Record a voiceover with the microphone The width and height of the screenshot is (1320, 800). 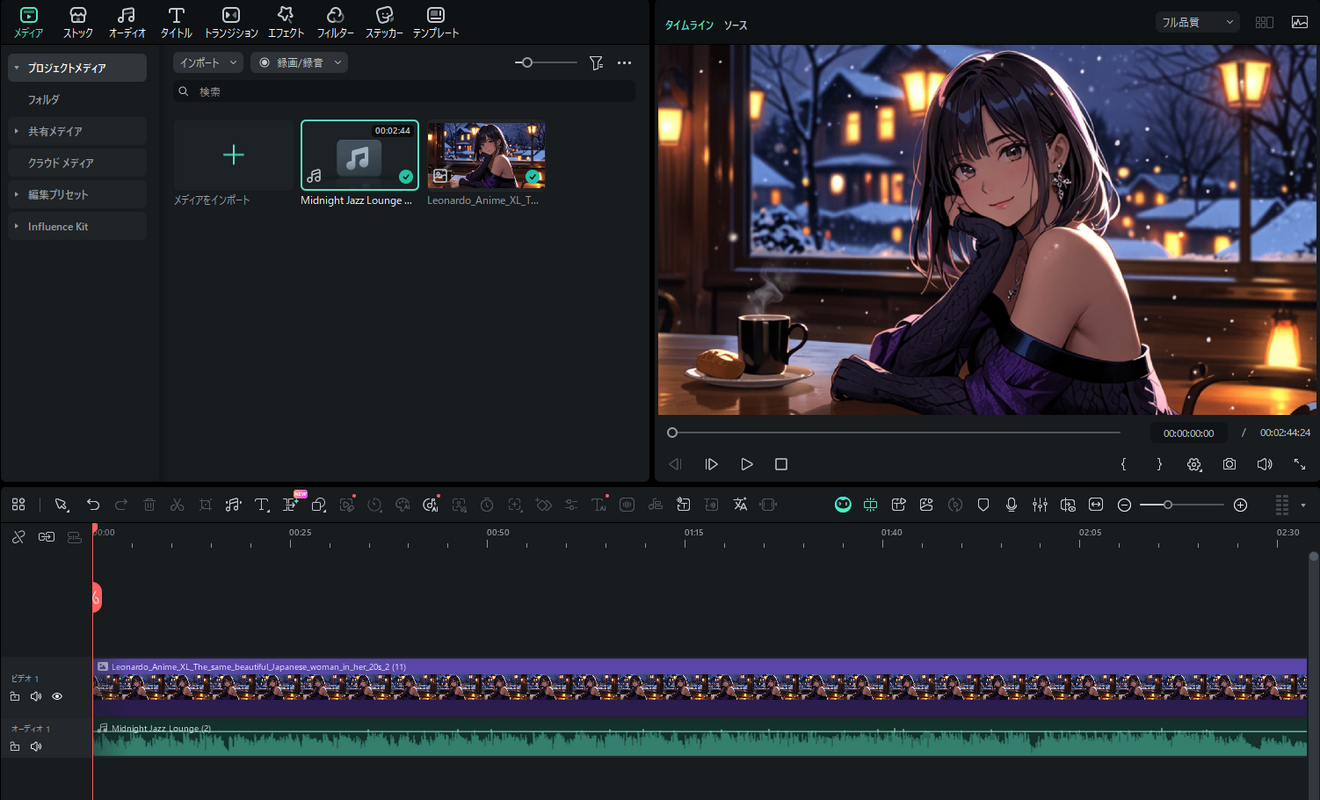click(x=1011, y=505)
